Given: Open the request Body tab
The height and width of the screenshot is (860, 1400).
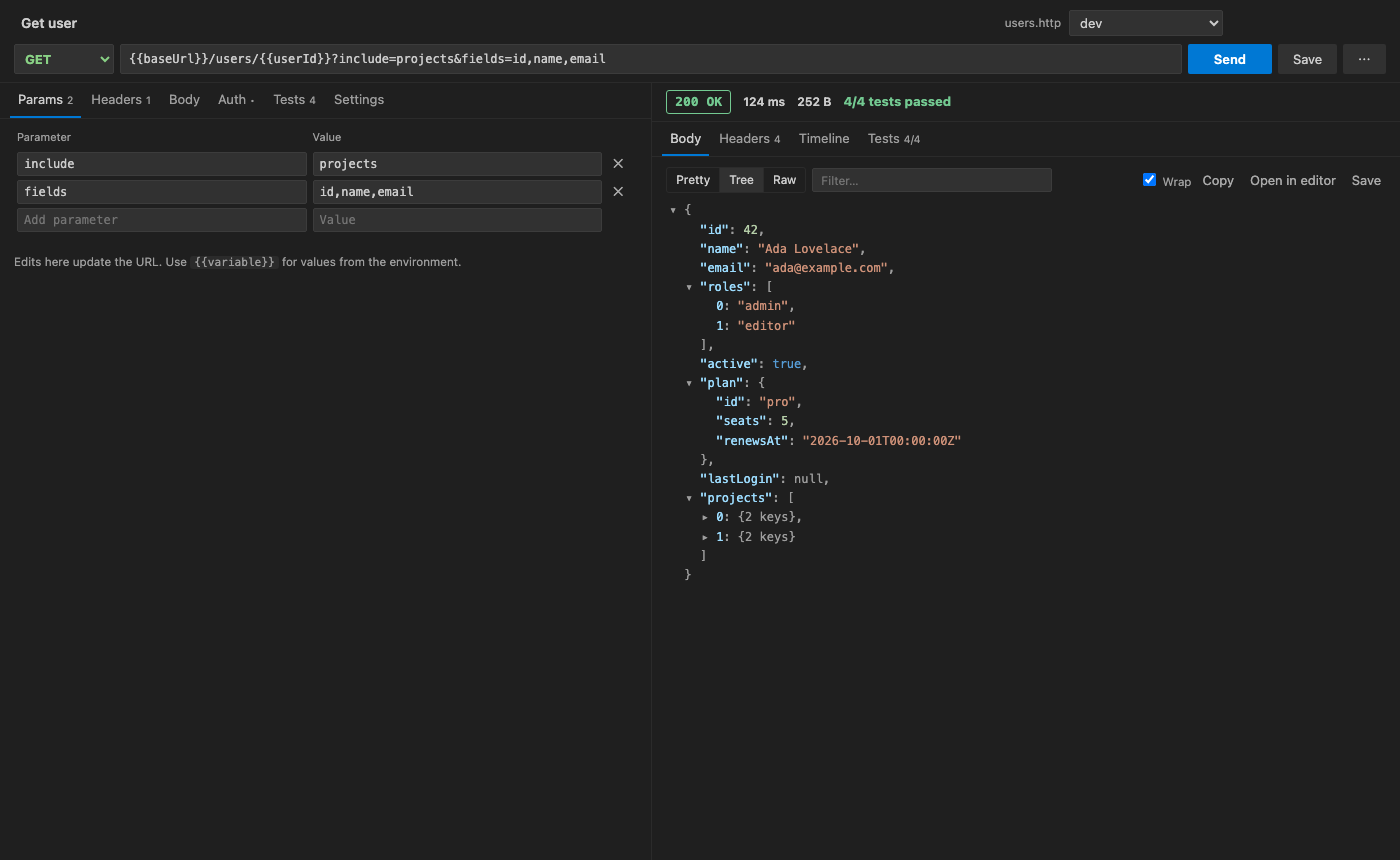Looking at the screenshot, I should (x=184, y=100).
